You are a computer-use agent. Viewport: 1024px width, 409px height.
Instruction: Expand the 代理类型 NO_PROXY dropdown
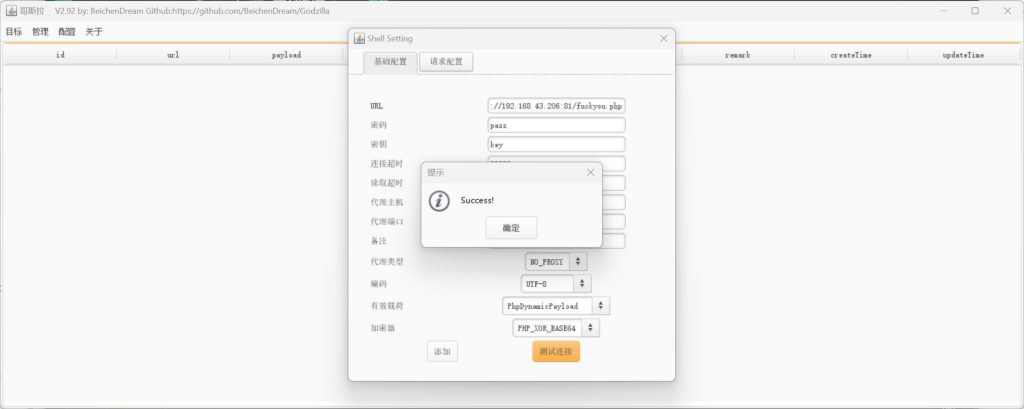coord(578,262)
